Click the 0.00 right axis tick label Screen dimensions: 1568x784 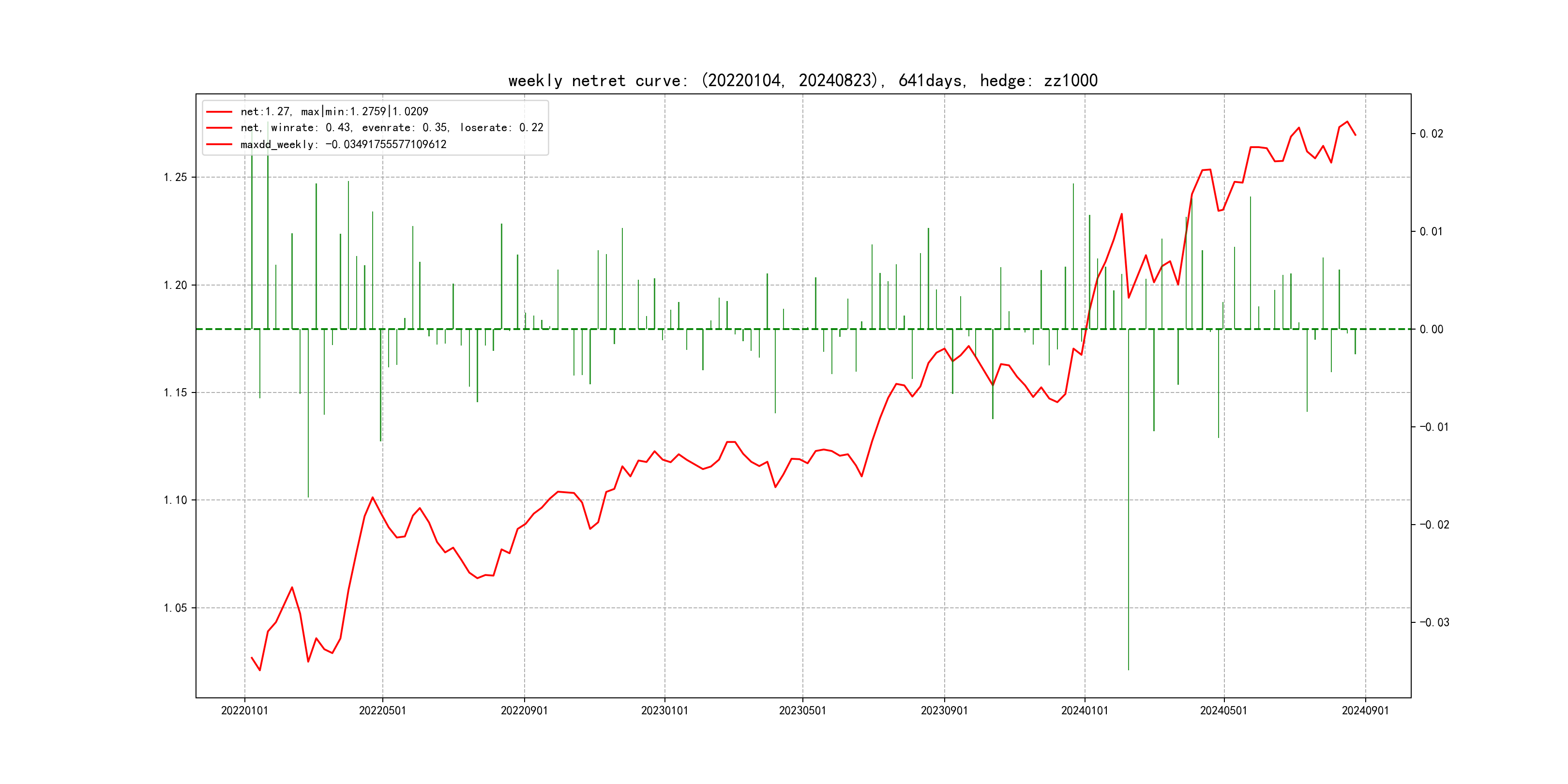tap(1431, 329)
